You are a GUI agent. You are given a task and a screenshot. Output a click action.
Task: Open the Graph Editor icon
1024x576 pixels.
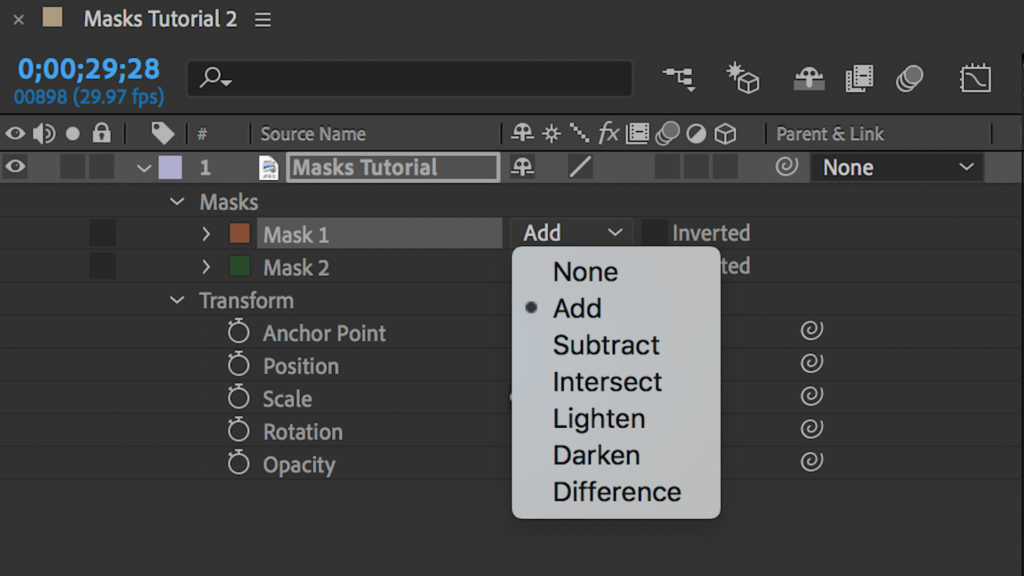click(975, 78)
